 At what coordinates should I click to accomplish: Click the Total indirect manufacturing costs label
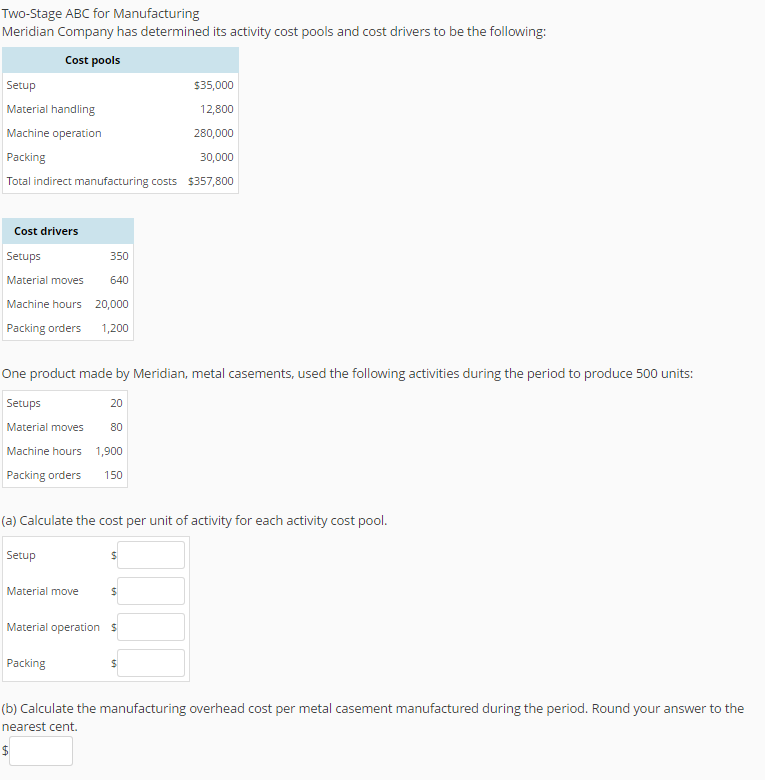click(91, 181)
